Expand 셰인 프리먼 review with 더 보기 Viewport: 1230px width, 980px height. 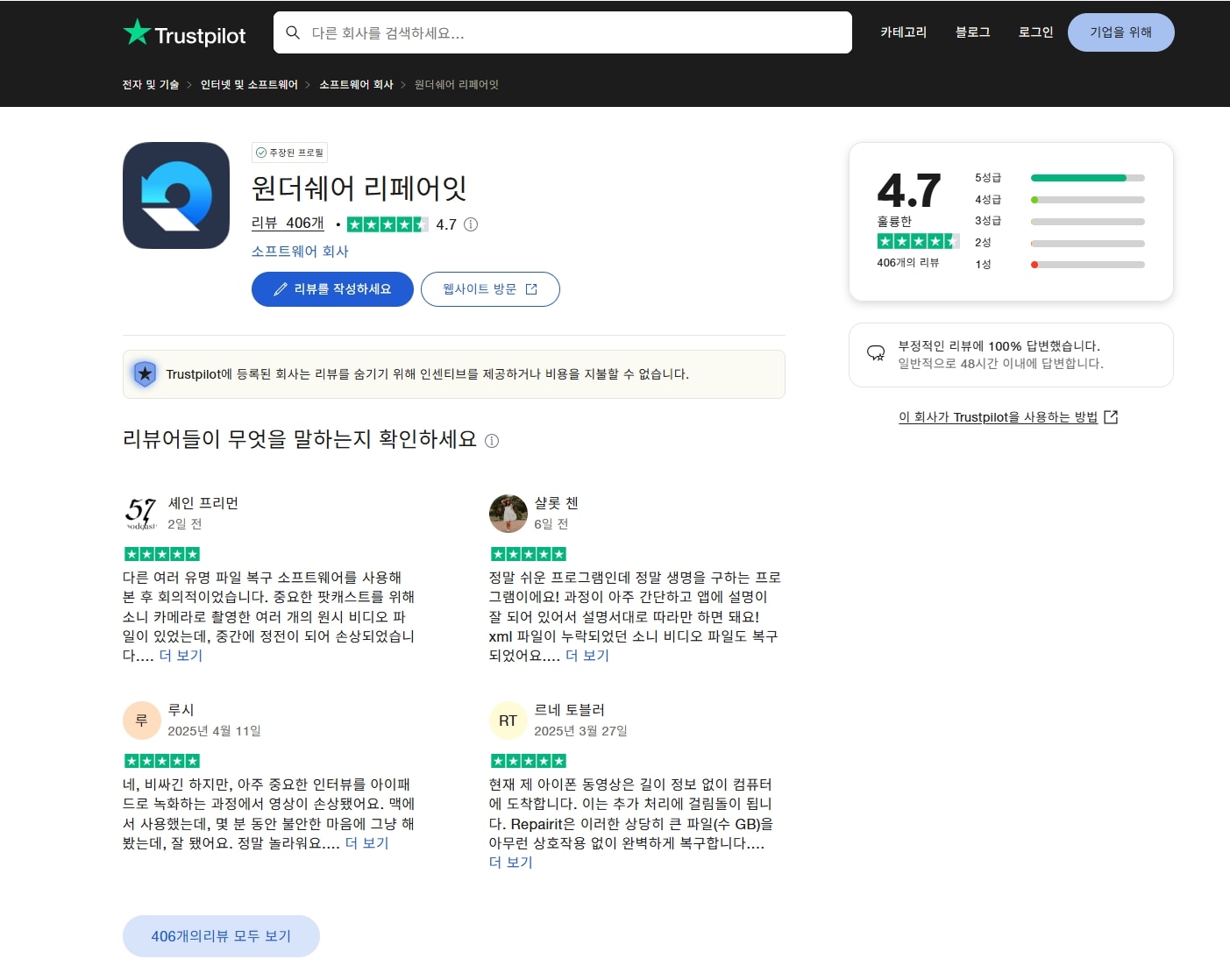pos(181,656)
